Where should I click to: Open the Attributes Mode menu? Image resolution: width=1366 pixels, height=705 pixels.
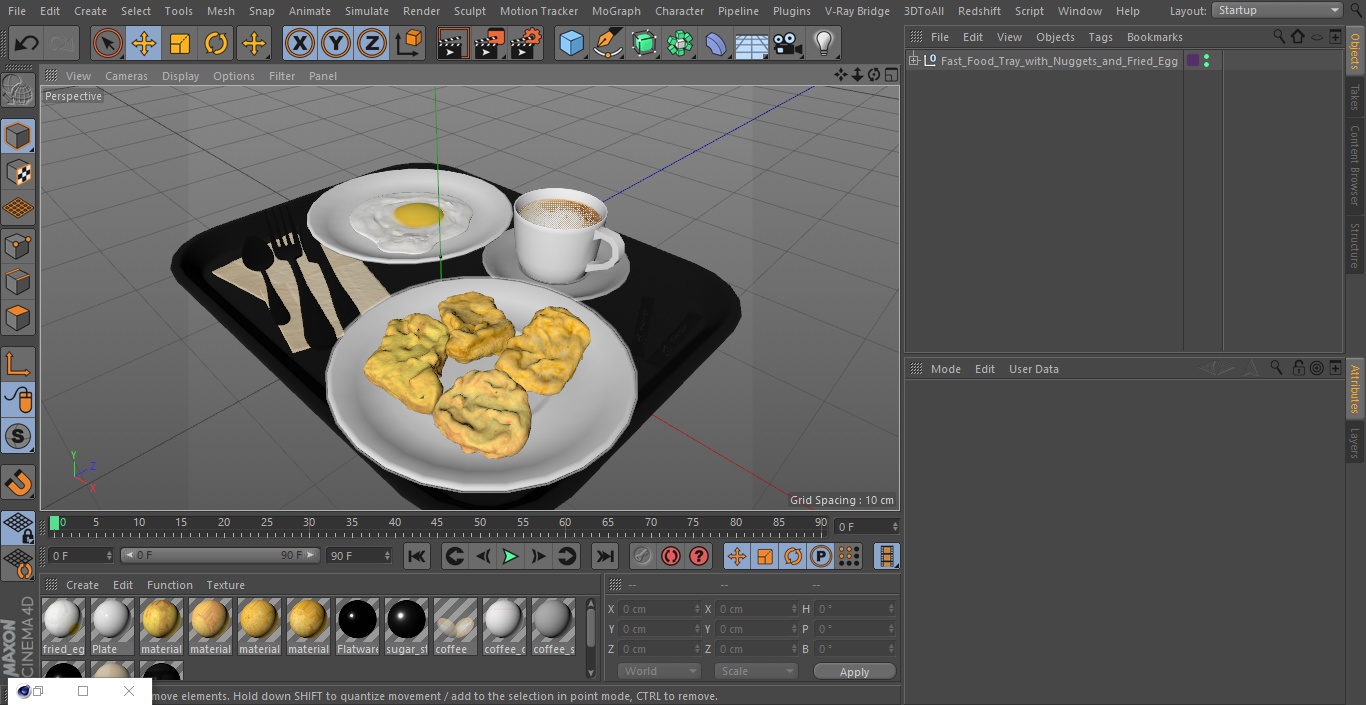pos(945,369)
